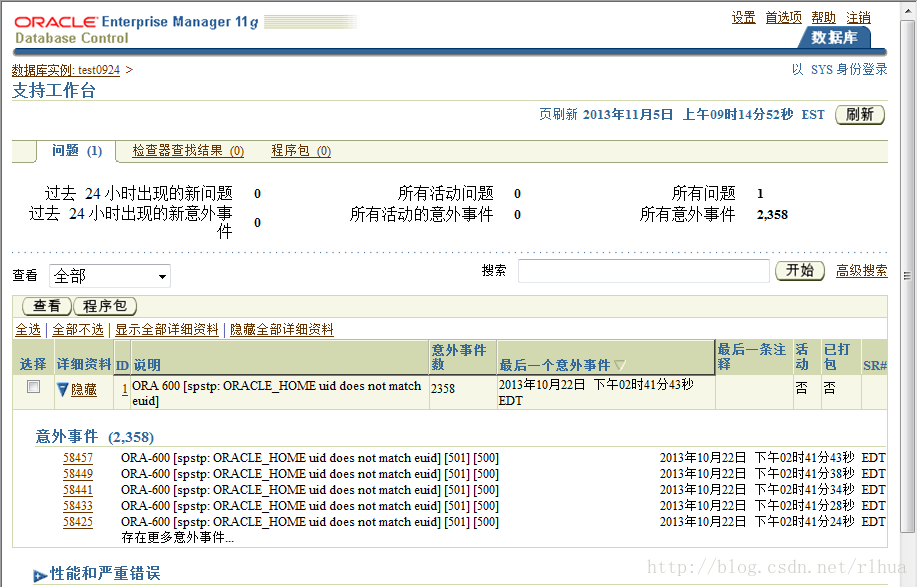
Task: Click the 隐藏 link in problem row
Action: tap(84, 390)
